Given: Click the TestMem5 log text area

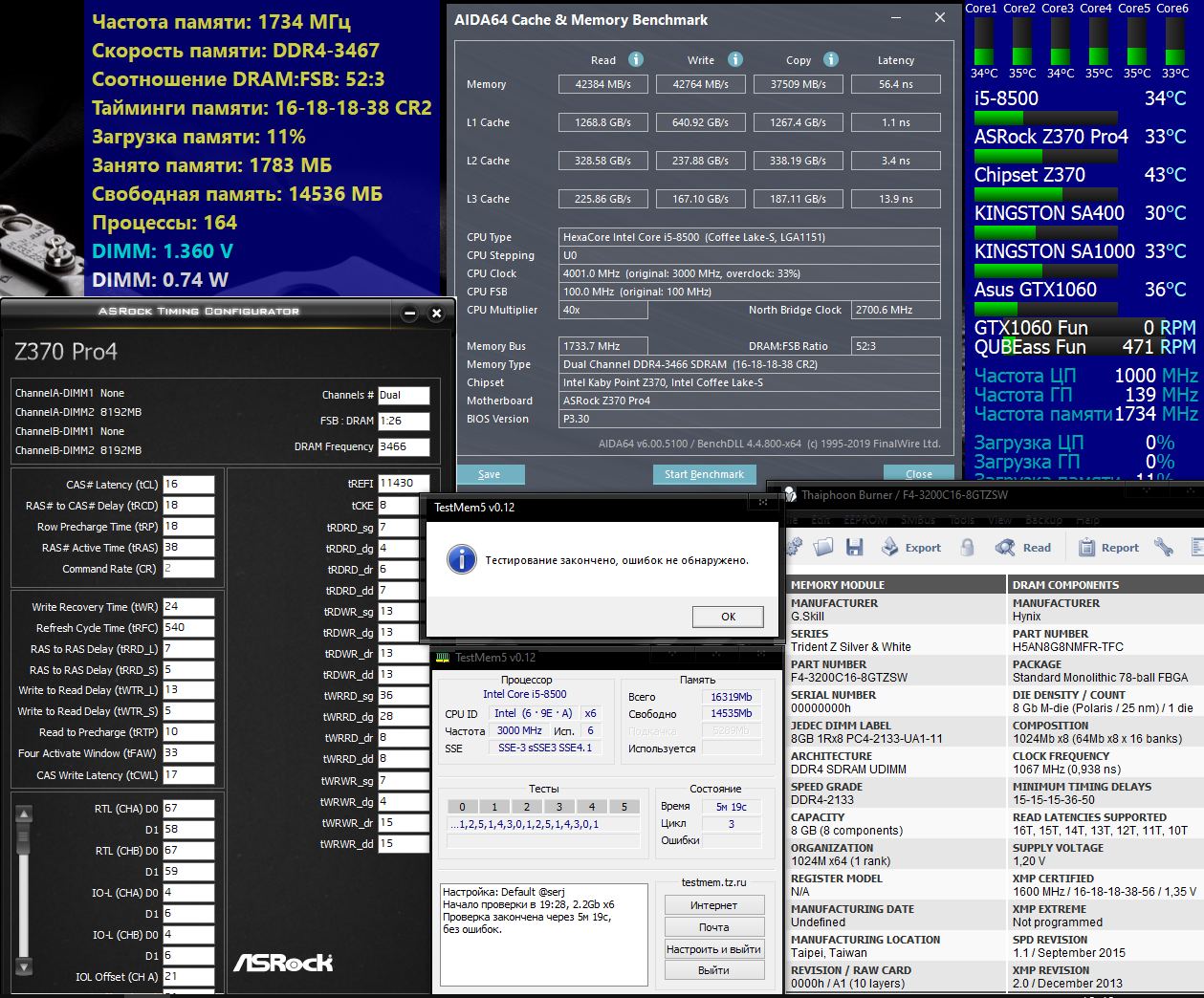Looking at the screenshot, I should 543,933.
